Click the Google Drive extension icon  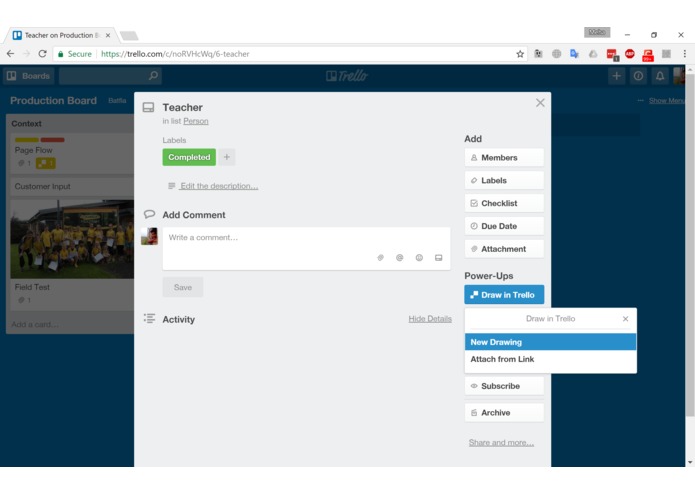coord(593,54)
